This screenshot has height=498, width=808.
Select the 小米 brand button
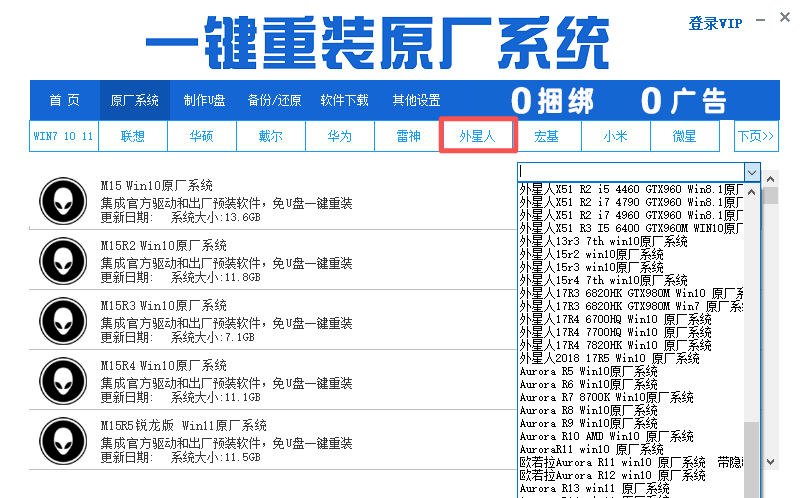pyautogui.click(x=616, y=136)
